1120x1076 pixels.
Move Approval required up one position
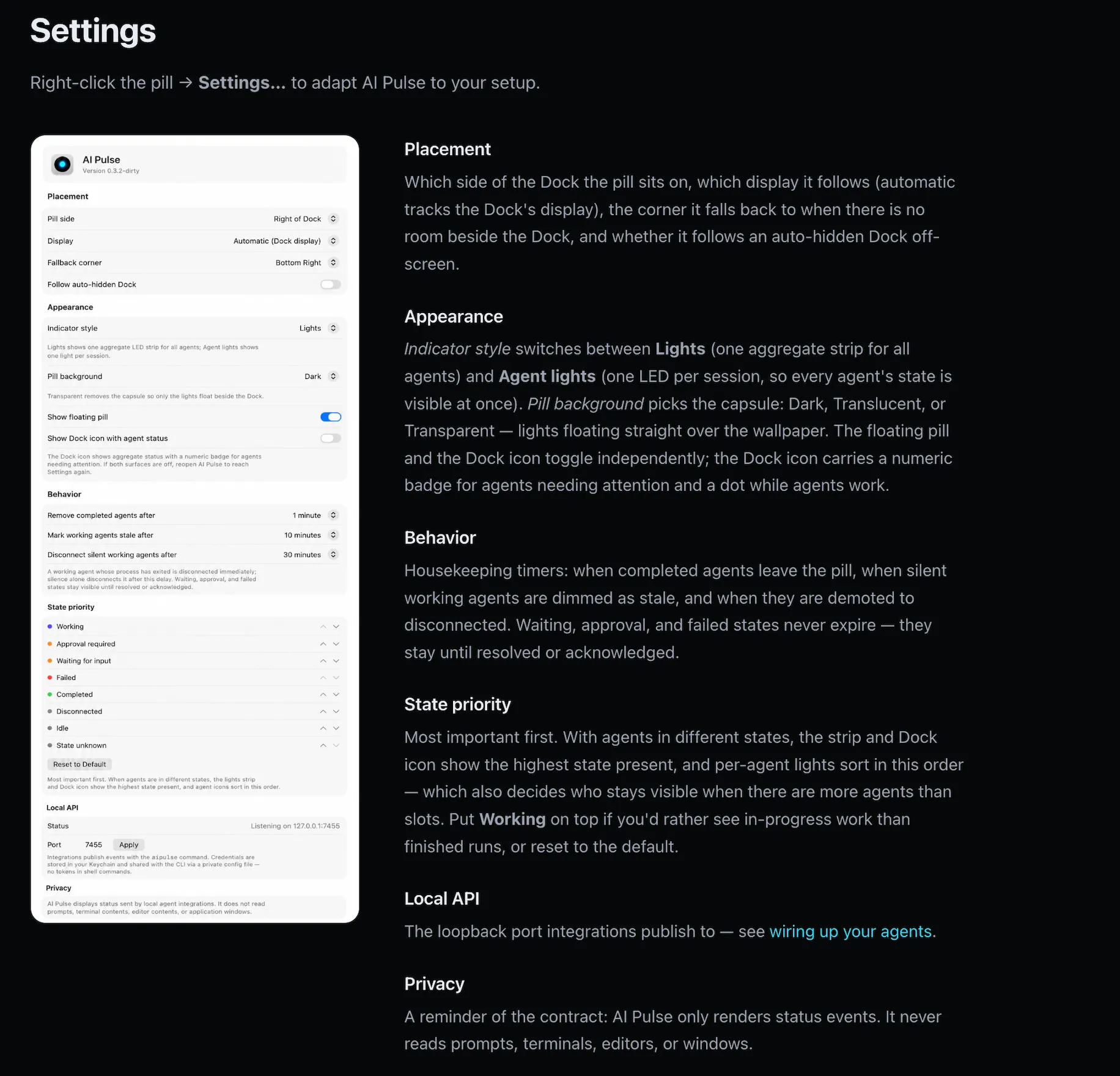(x=323, y=644)
